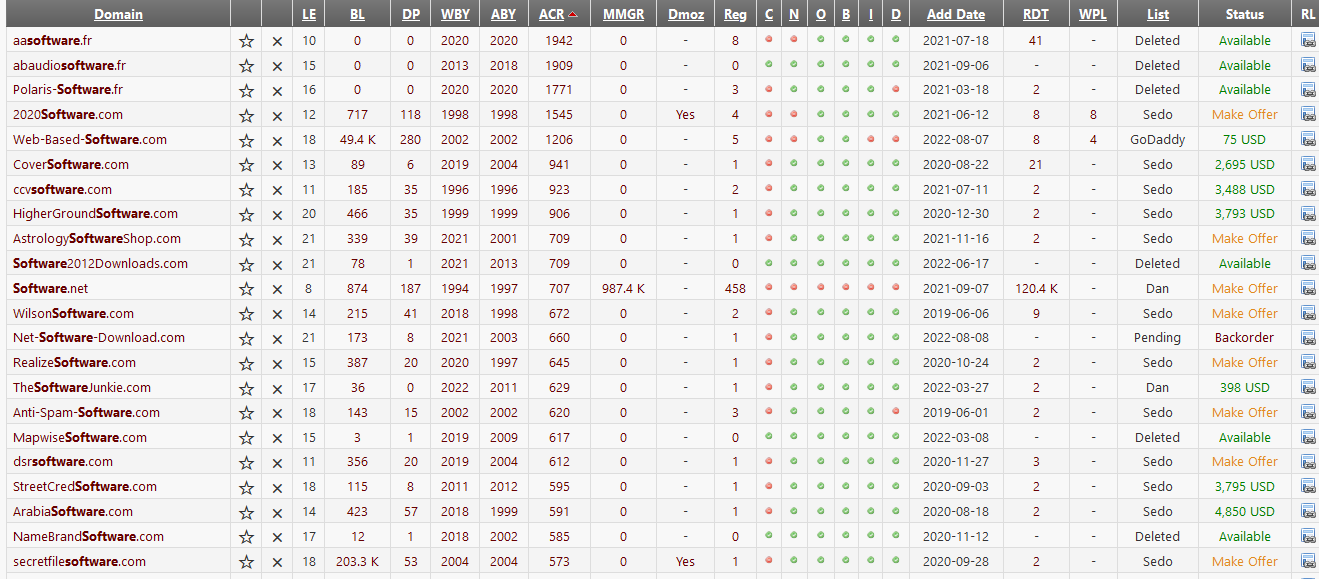Screen dimensions: 1319x579
Task: Sort by Add Date column header
Action: [x=955, y=14]
